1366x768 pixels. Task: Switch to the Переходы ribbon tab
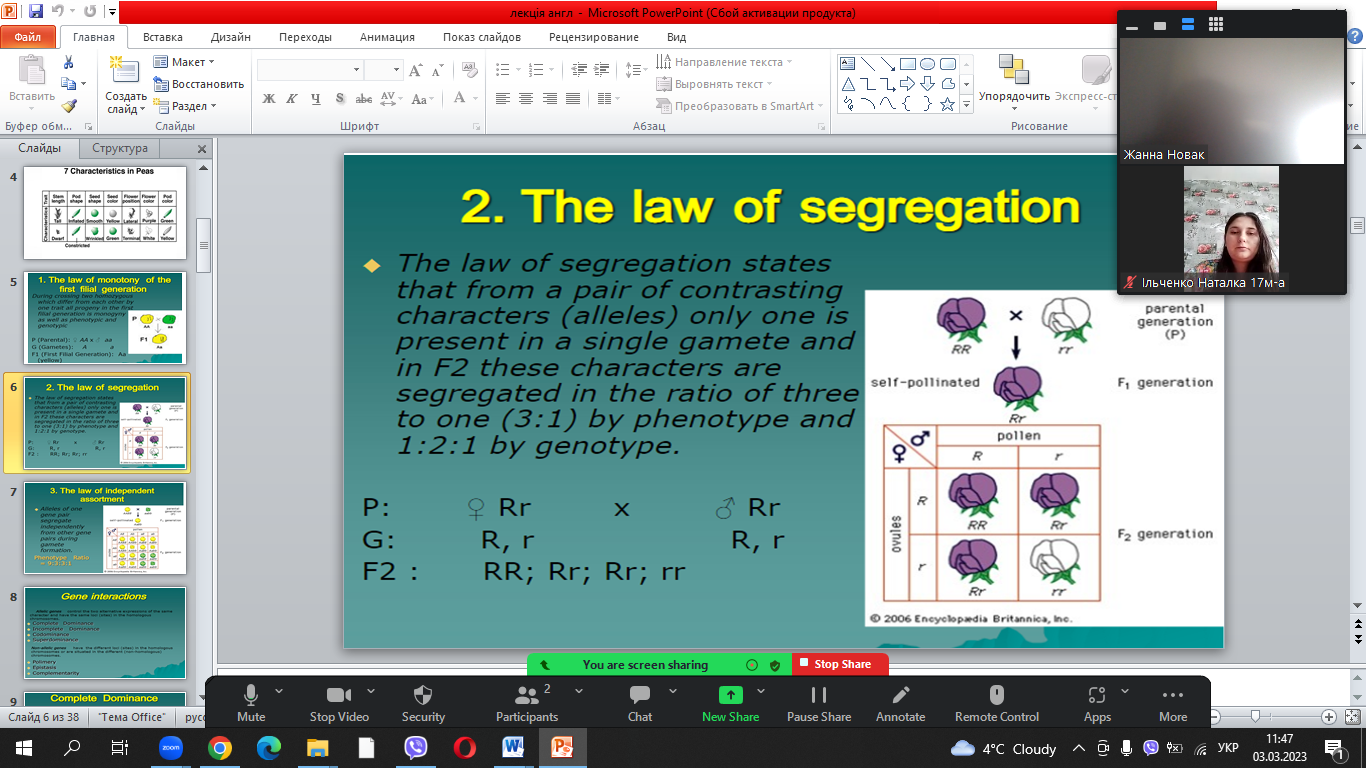point(305,37)
